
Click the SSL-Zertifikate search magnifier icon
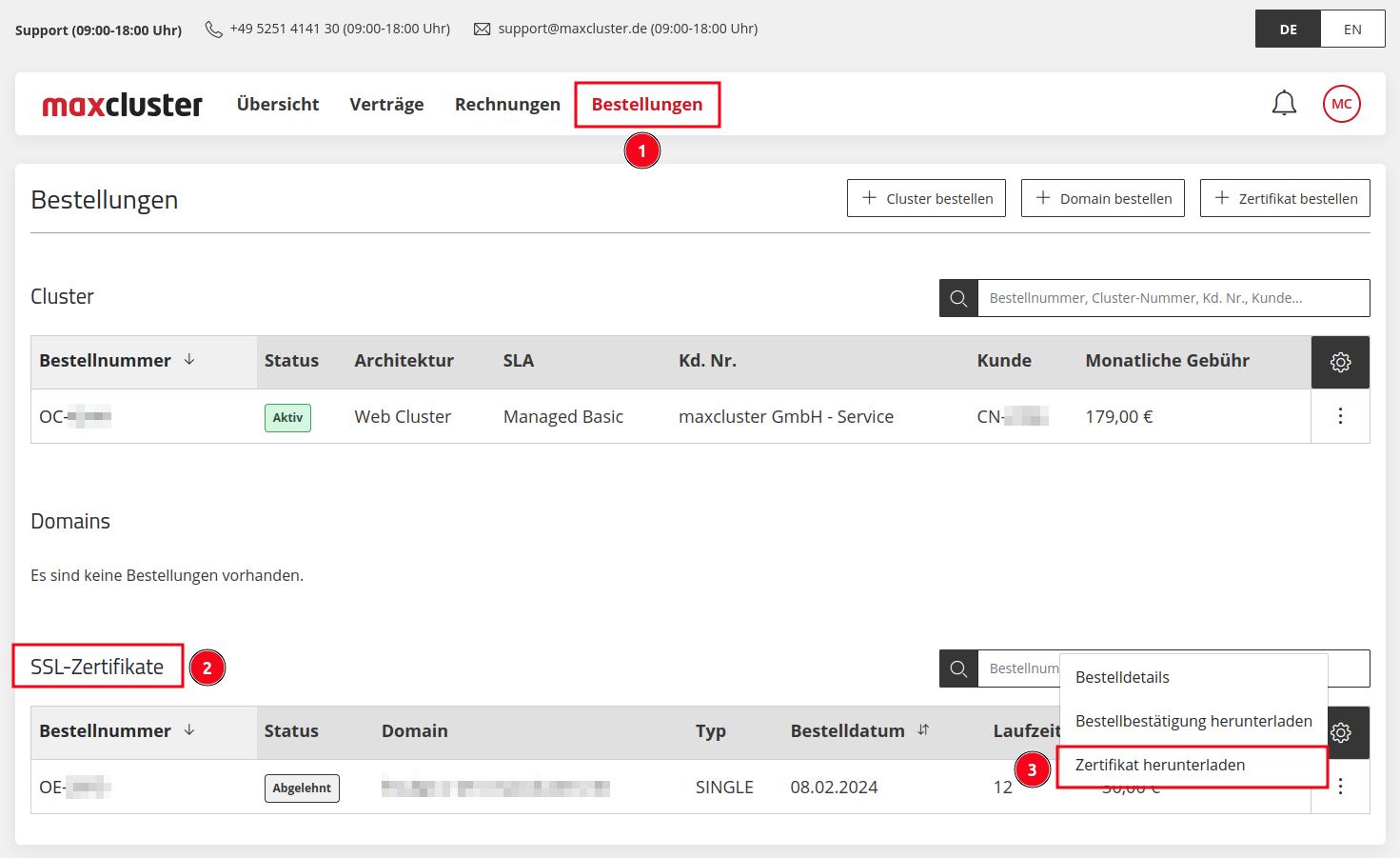[958, 668]
